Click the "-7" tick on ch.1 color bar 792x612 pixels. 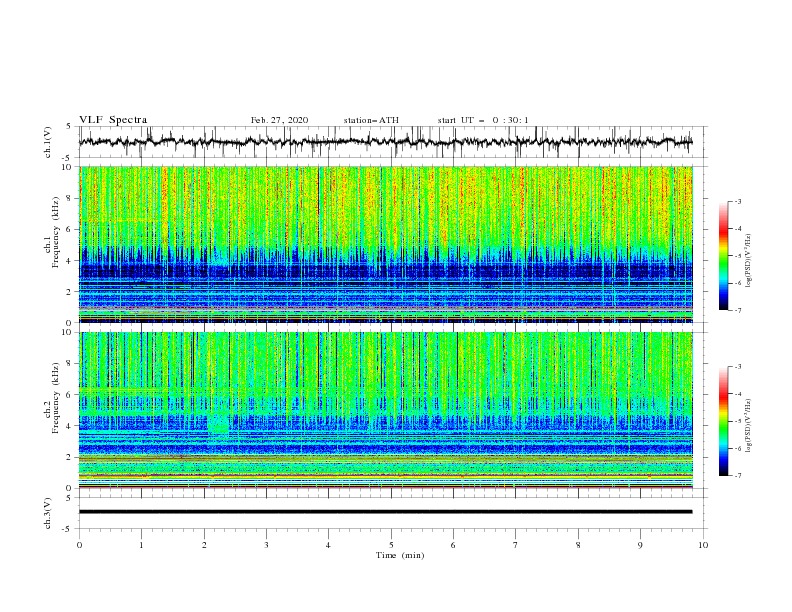tap(738, 310)
